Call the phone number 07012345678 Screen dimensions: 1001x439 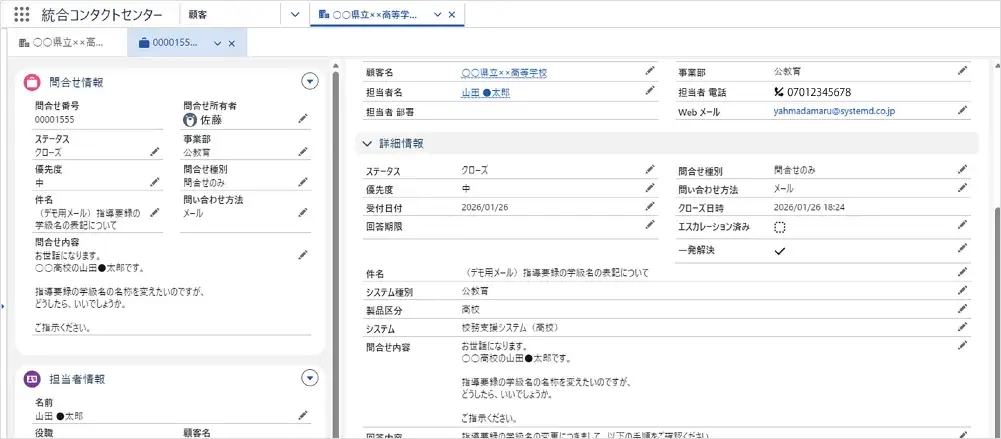[x=812, y=92]
